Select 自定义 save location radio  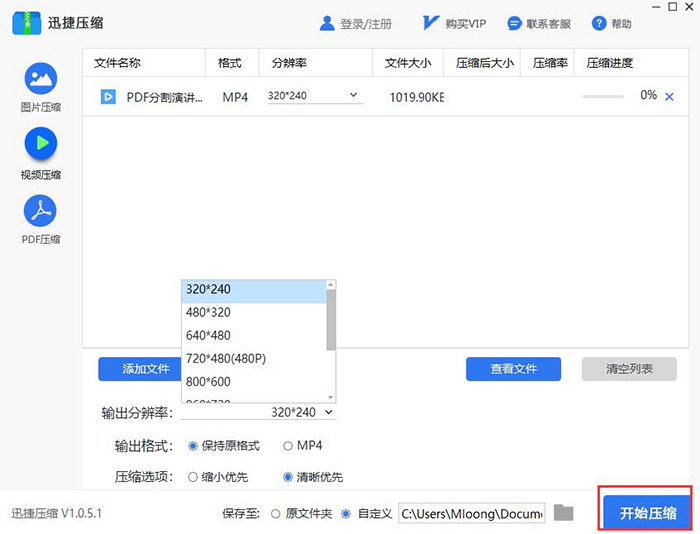tap(346, 514)
